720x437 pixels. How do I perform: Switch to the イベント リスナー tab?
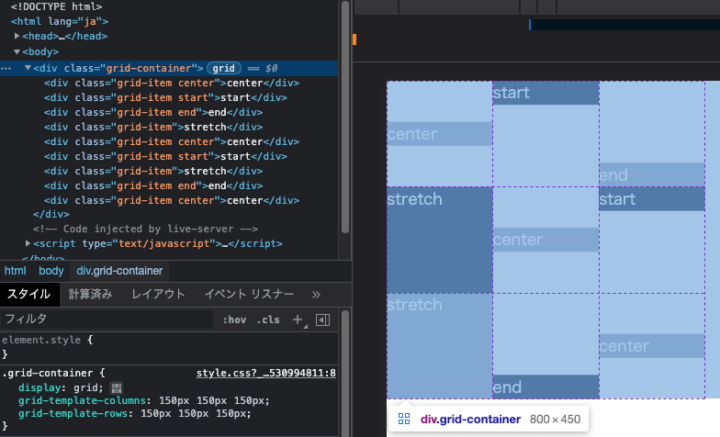(x=249, y=294)
